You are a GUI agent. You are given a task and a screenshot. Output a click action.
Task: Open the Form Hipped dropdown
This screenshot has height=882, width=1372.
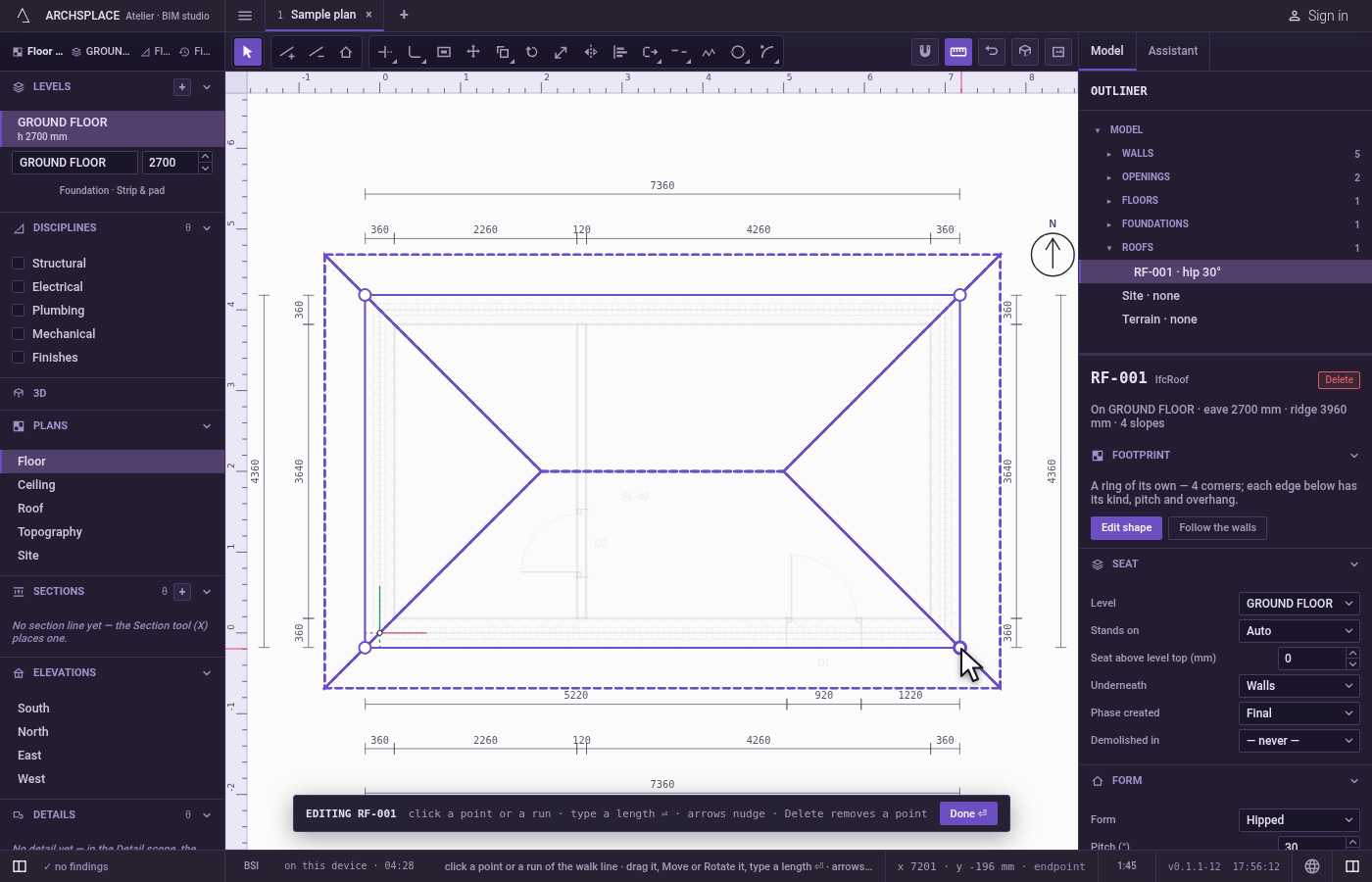[1299, 820]
